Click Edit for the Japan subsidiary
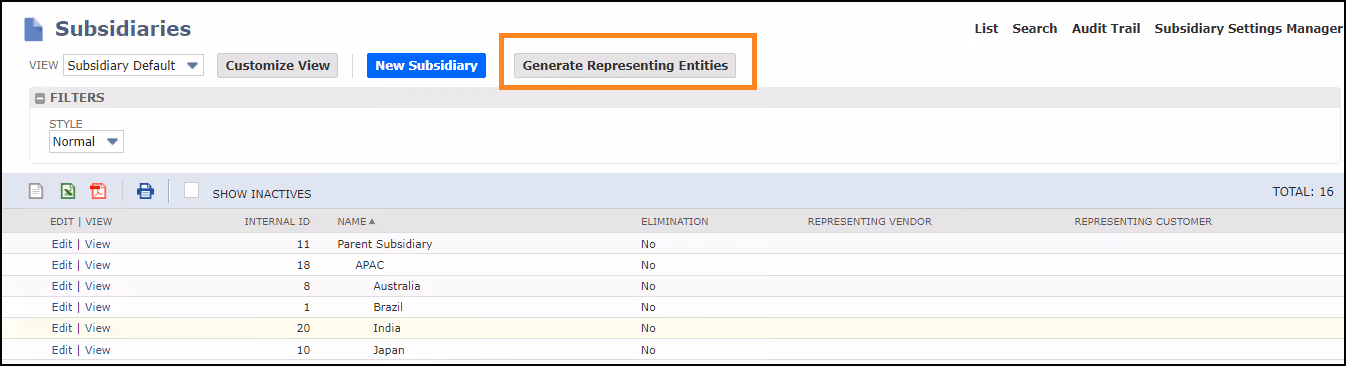The height and width of the screenshot is (366, 1346). (62, 350)
